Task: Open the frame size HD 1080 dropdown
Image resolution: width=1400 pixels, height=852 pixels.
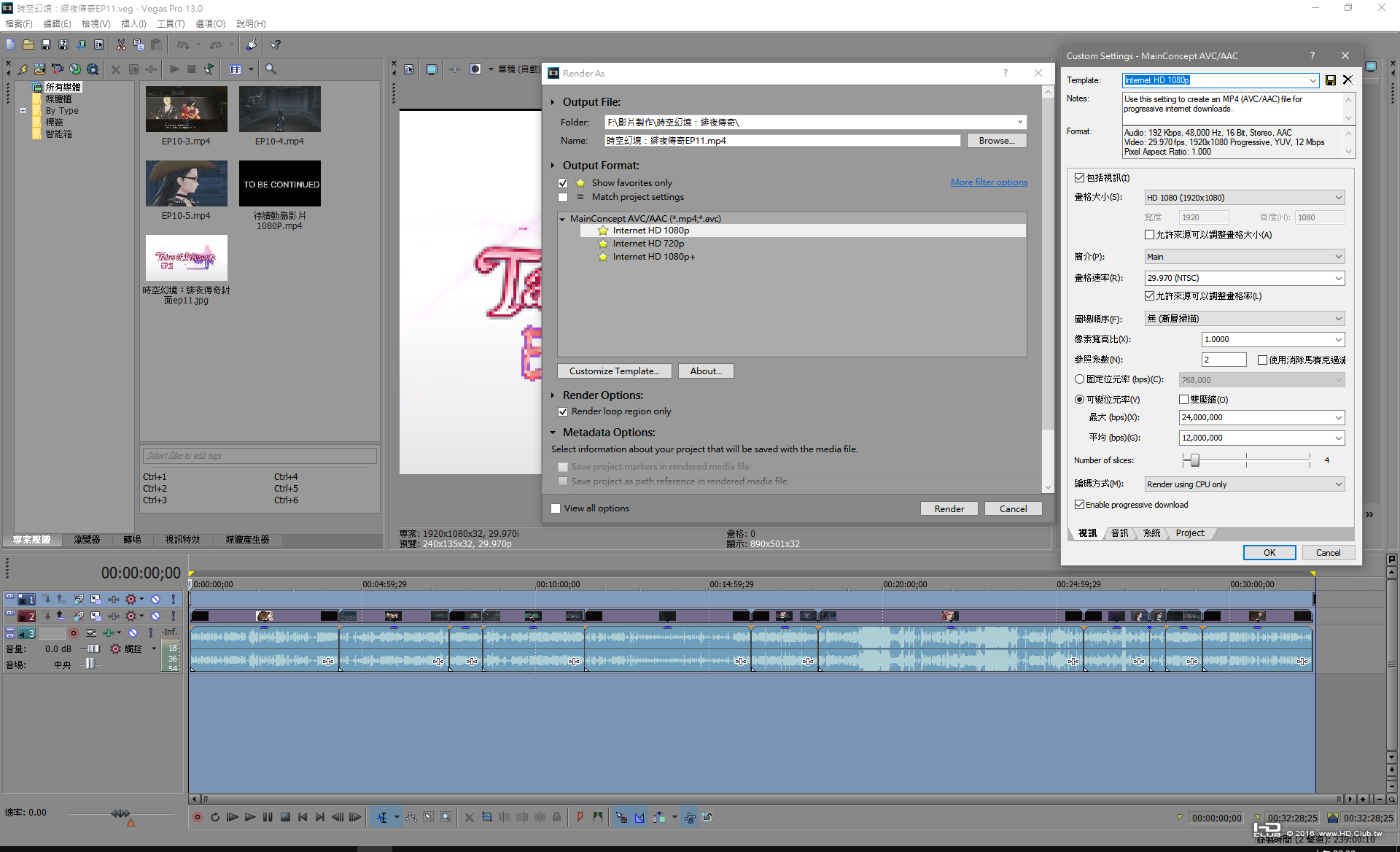Action: coord(1244,198)
